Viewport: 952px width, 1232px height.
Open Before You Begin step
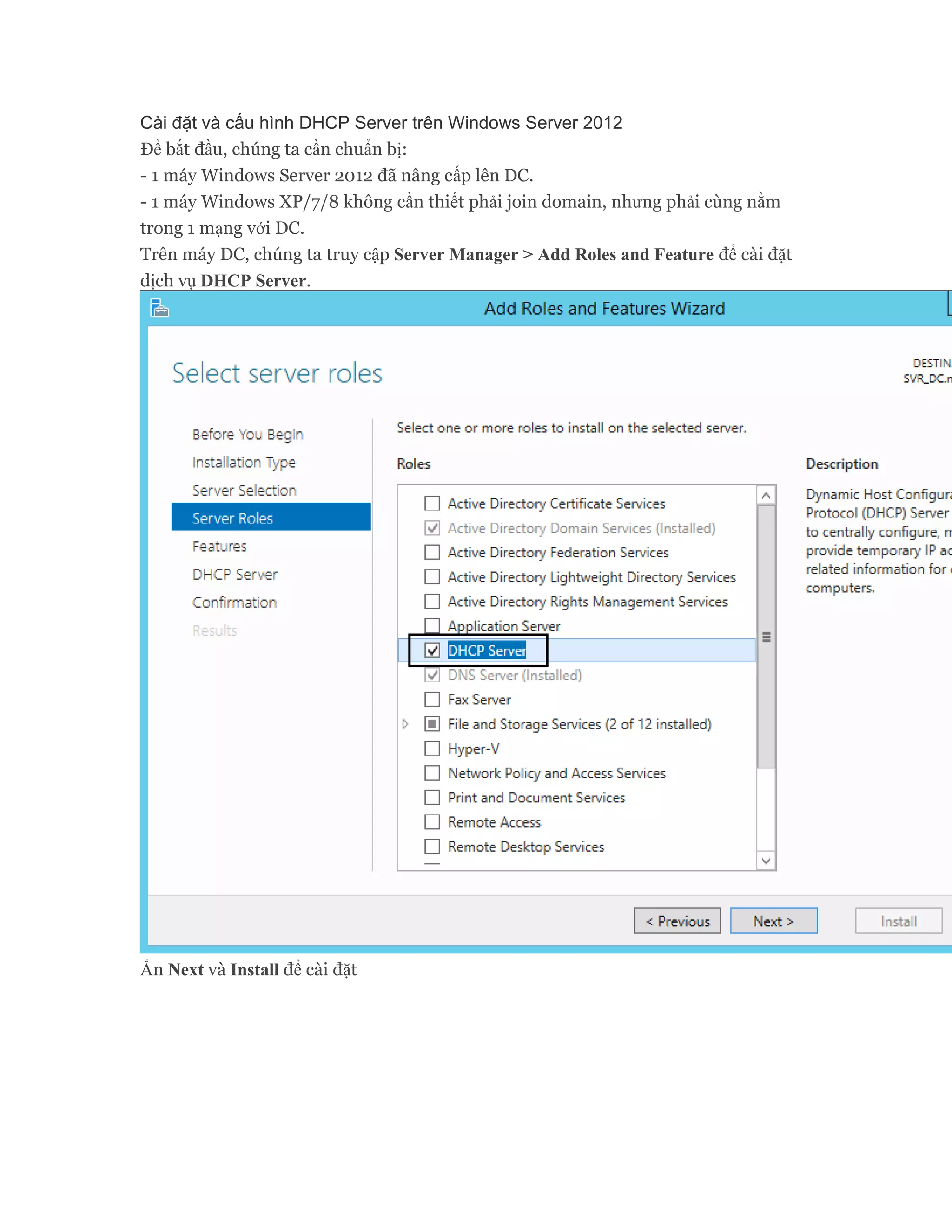[x=248, y=434]
